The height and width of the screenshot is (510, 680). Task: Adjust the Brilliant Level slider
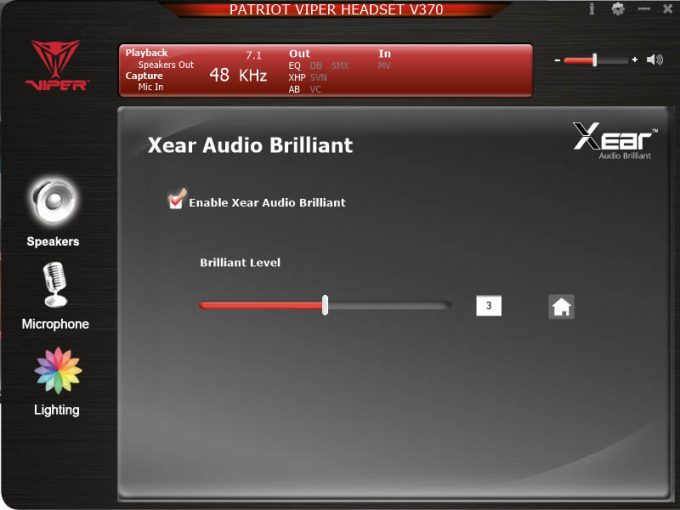(325, 305)
